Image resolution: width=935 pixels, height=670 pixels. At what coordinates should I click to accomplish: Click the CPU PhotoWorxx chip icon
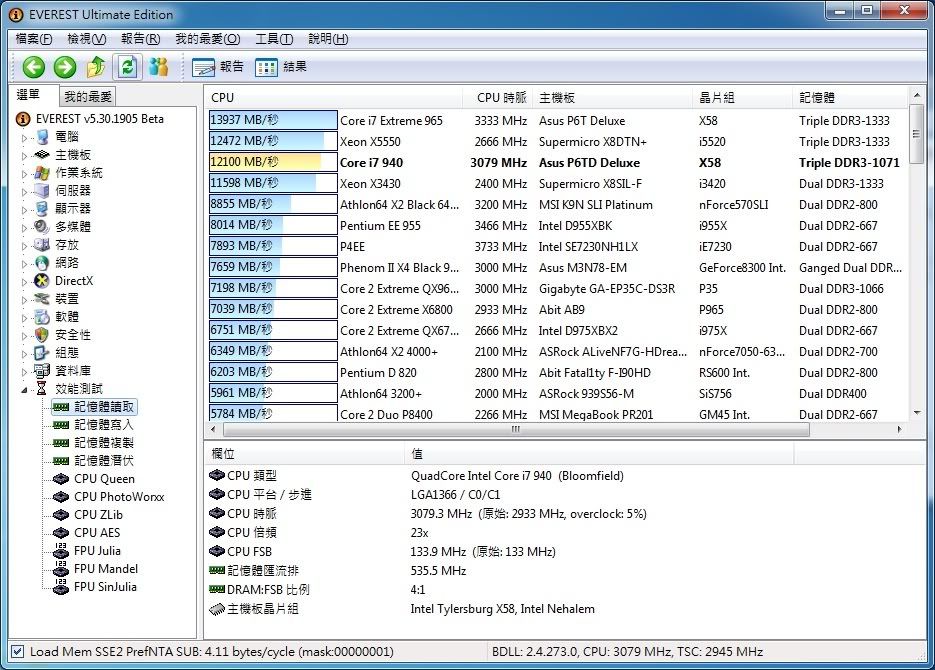pos(61,497)
